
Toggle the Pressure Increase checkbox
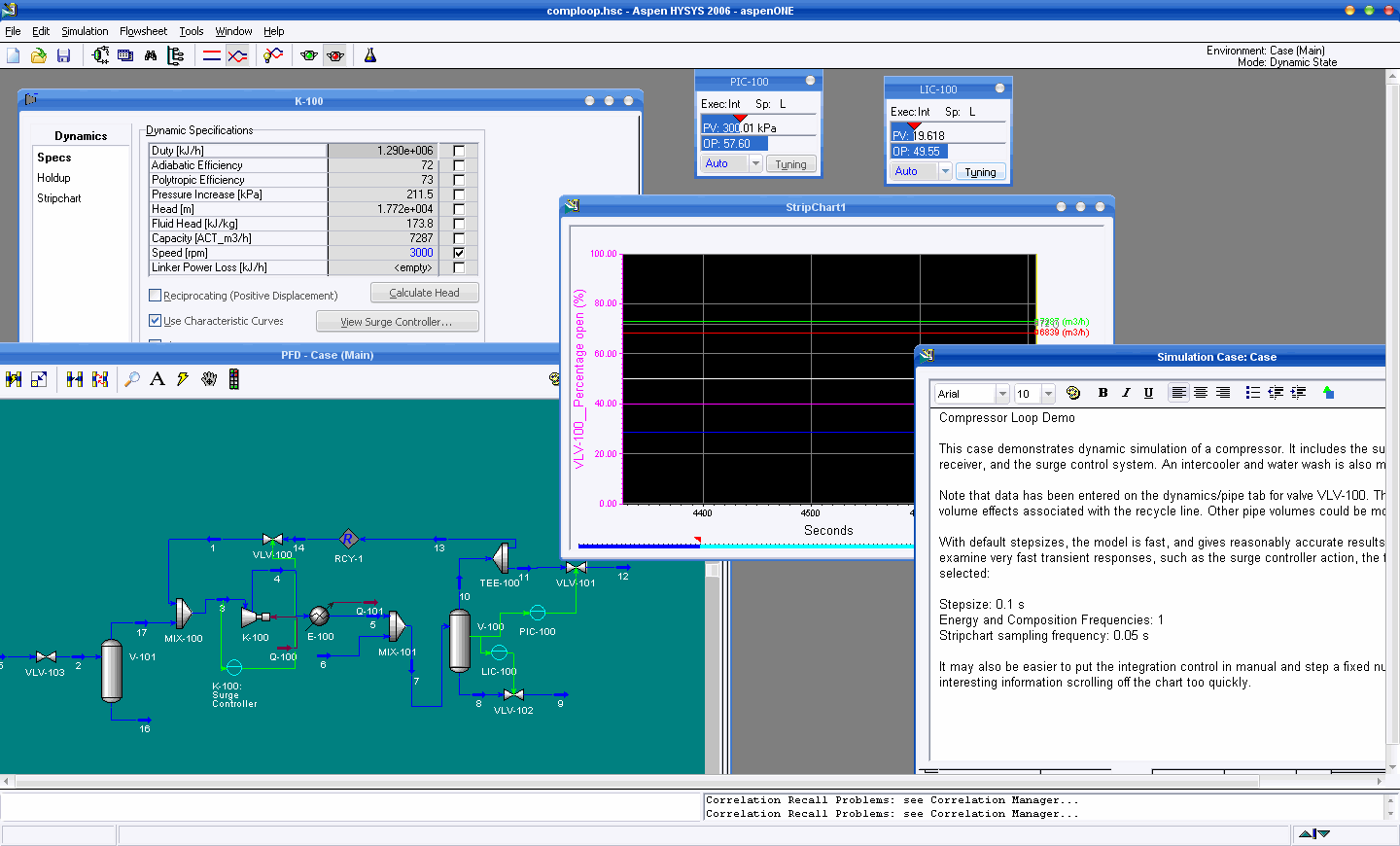(x=459, y=194)
